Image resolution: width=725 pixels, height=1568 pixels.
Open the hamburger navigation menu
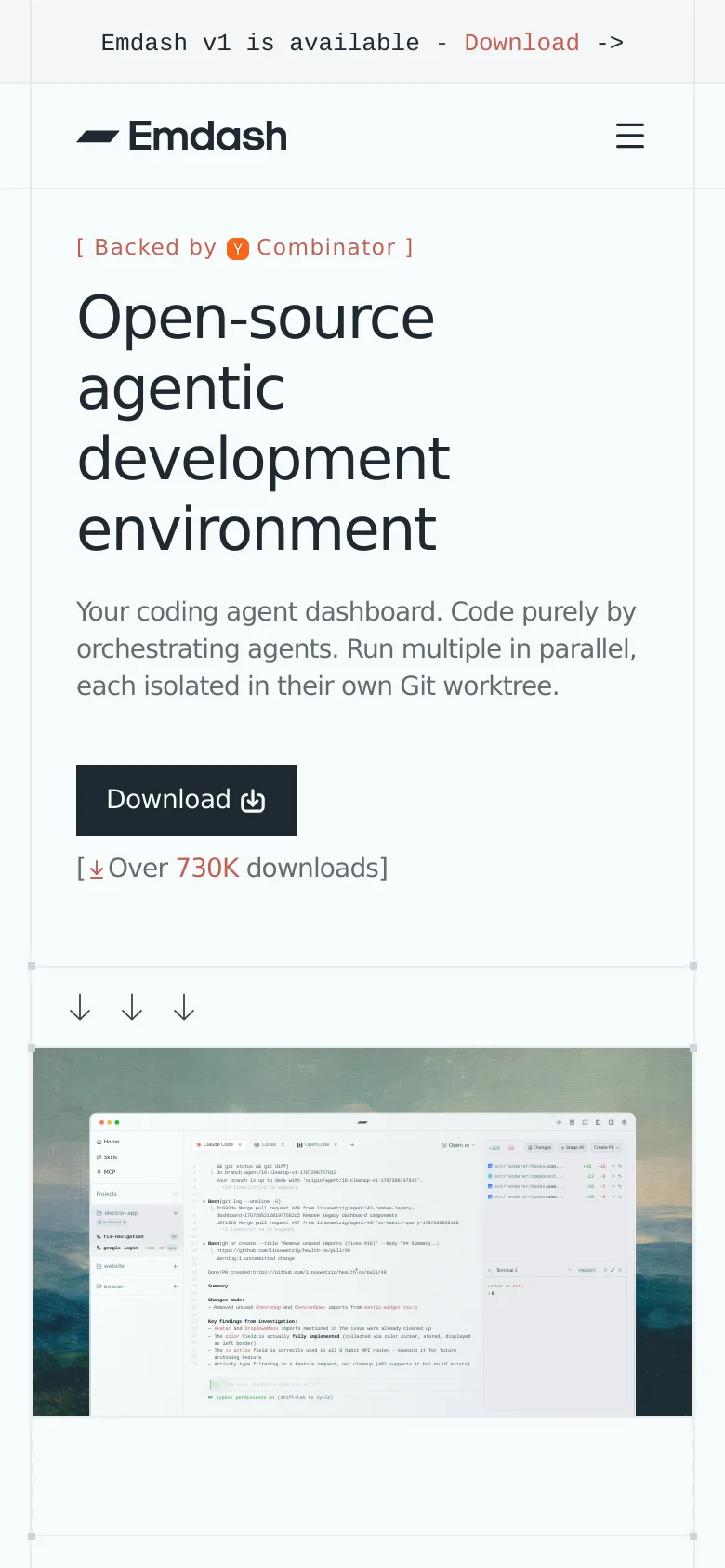click(629, 137)
